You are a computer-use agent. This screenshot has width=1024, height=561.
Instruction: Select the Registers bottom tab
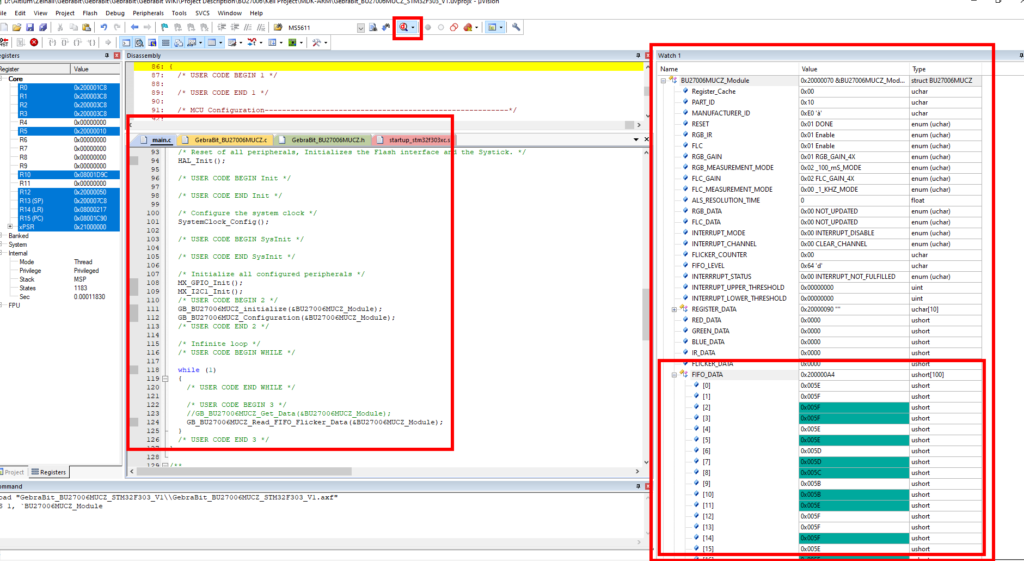[49, 472]
